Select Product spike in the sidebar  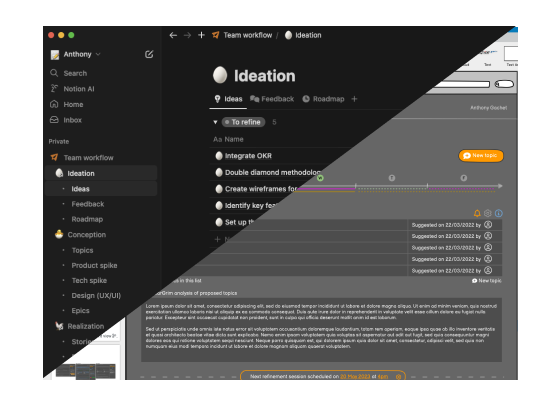tap(94, 266)
